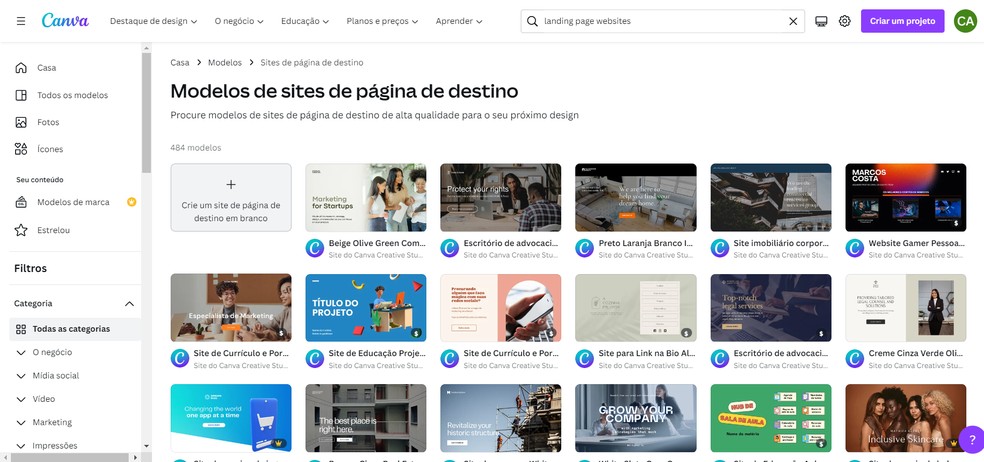Open Modelos de marca in sidebar

pyautogui.click(x=73, y=202)
